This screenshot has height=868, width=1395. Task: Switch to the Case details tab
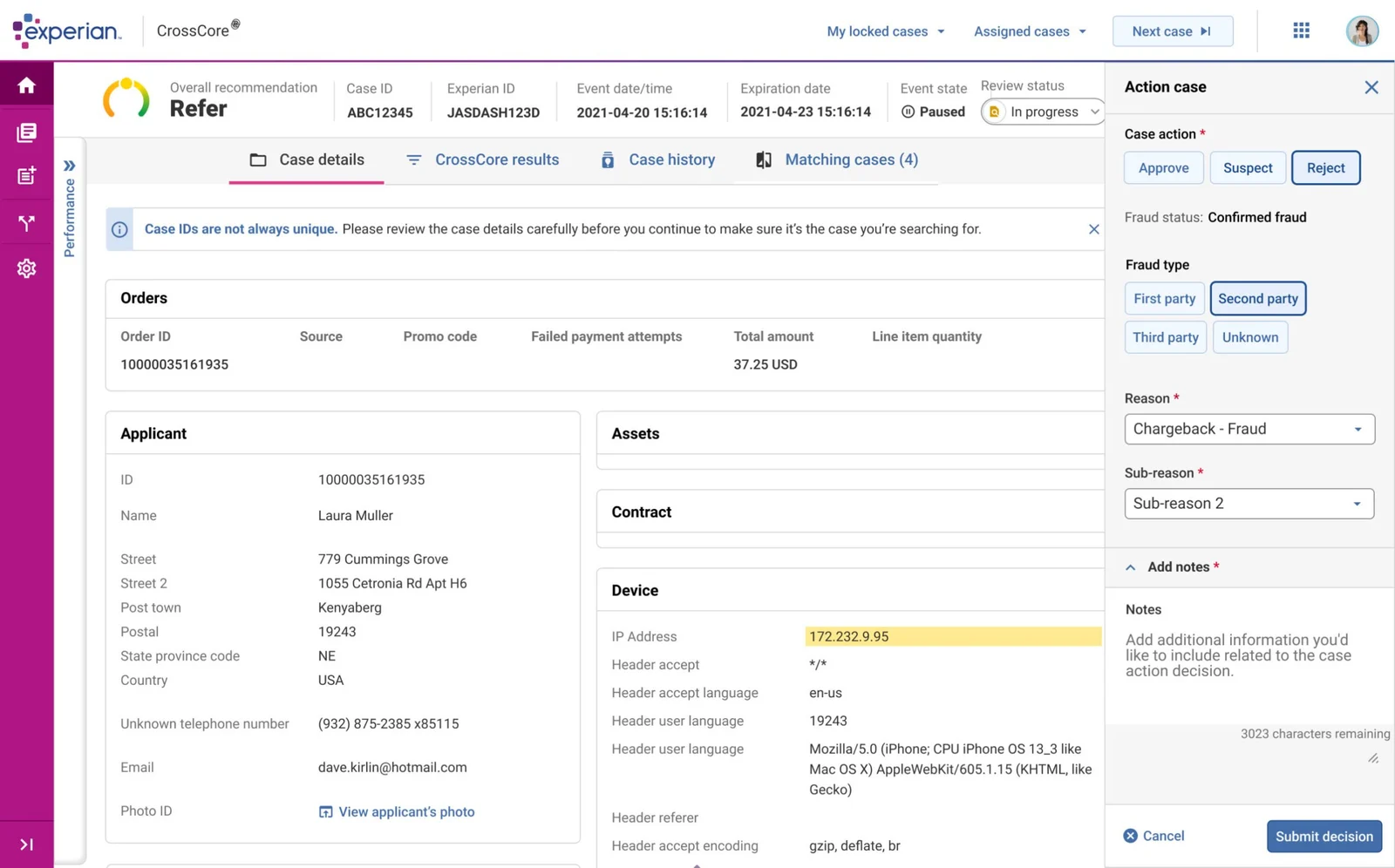(307, 159)
